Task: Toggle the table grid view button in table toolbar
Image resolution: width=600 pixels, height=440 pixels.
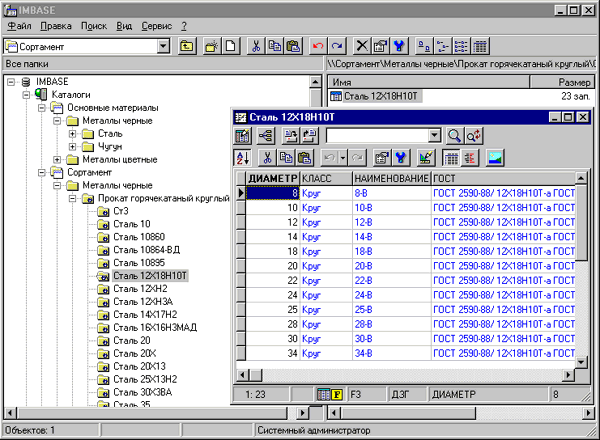Action: [x=451, y=157]
